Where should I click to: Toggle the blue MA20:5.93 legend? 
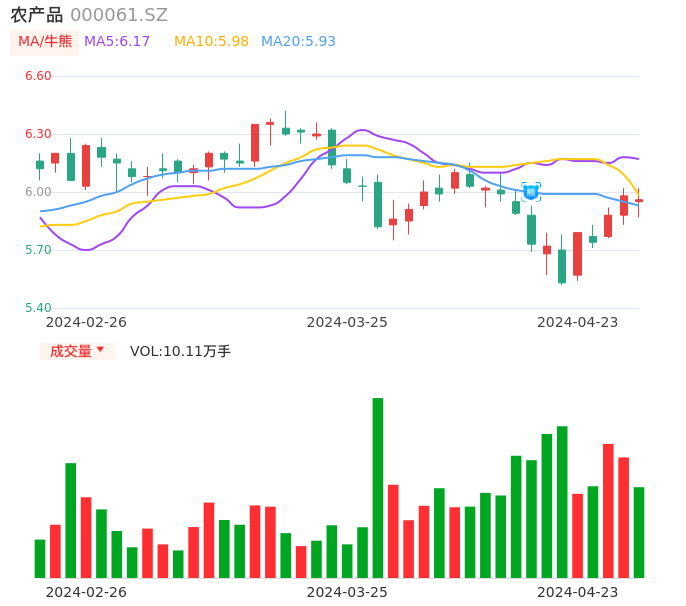tap(298, 42)
